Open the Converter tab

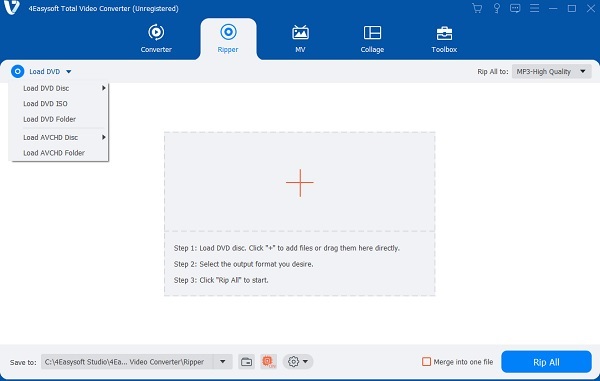[156, 39]
